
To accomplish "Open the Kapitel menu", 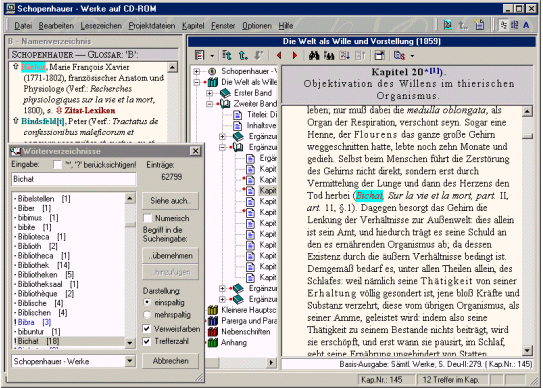I will coord(193,26).
